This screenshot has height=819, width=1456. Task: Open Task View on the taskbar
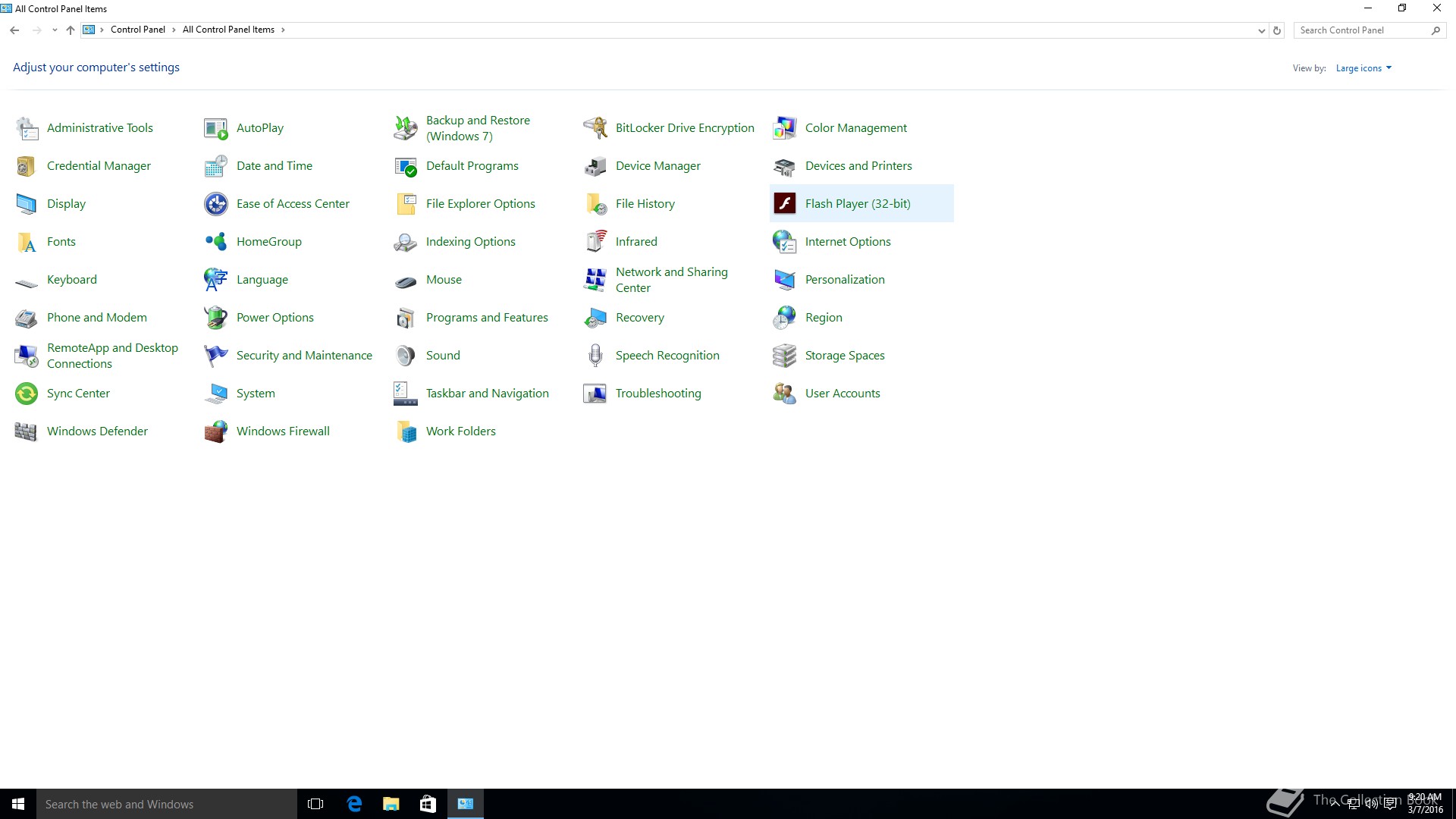[315, 804]
